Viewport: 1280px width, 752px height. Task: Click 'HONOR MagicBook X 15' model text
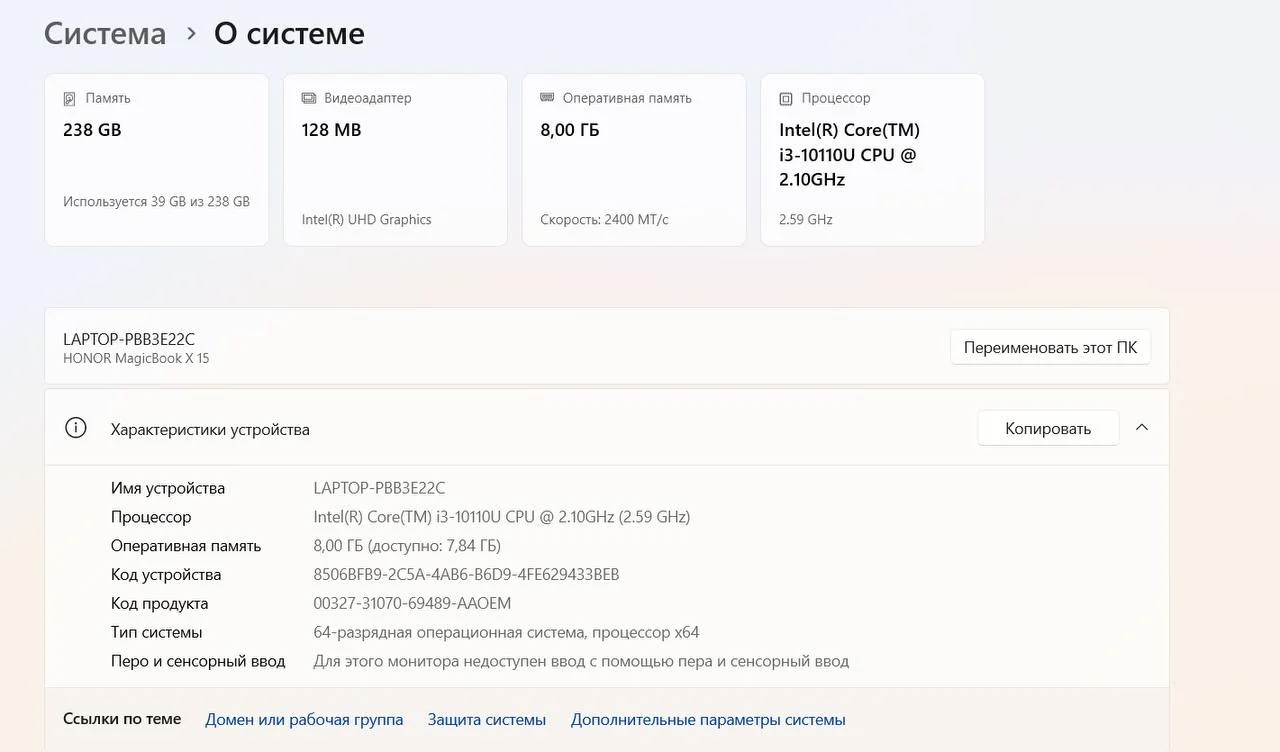(x=136, y=358)
